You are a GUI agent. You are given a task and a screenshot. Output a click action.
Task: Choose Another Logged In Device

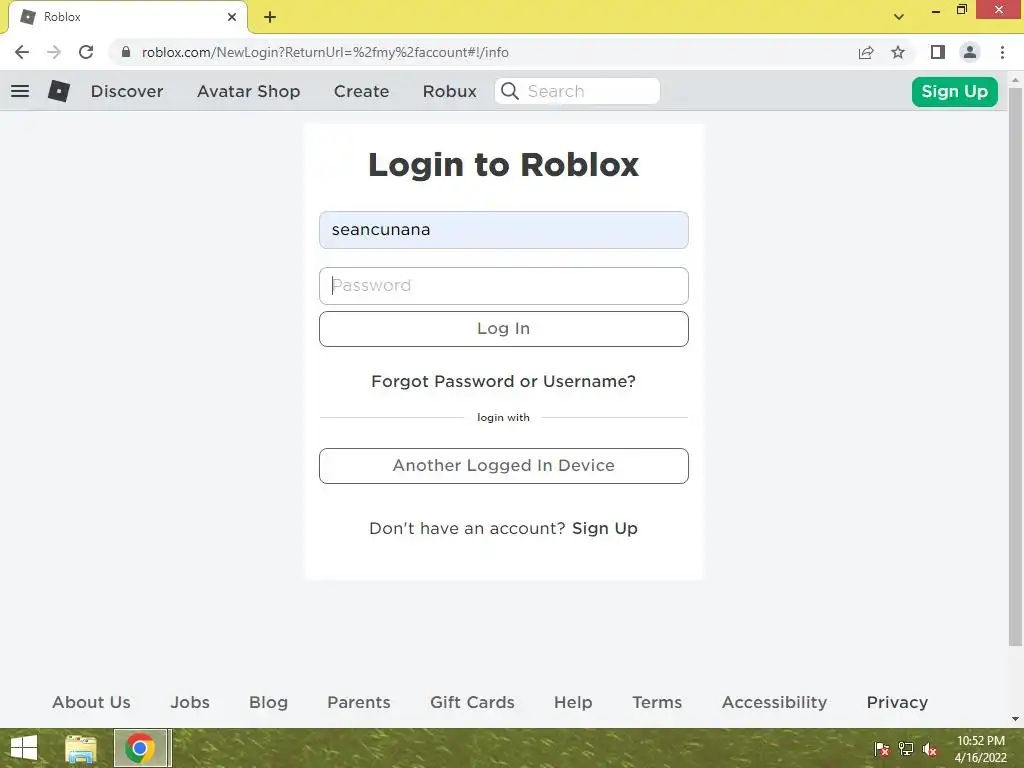[x=504, y=466]
